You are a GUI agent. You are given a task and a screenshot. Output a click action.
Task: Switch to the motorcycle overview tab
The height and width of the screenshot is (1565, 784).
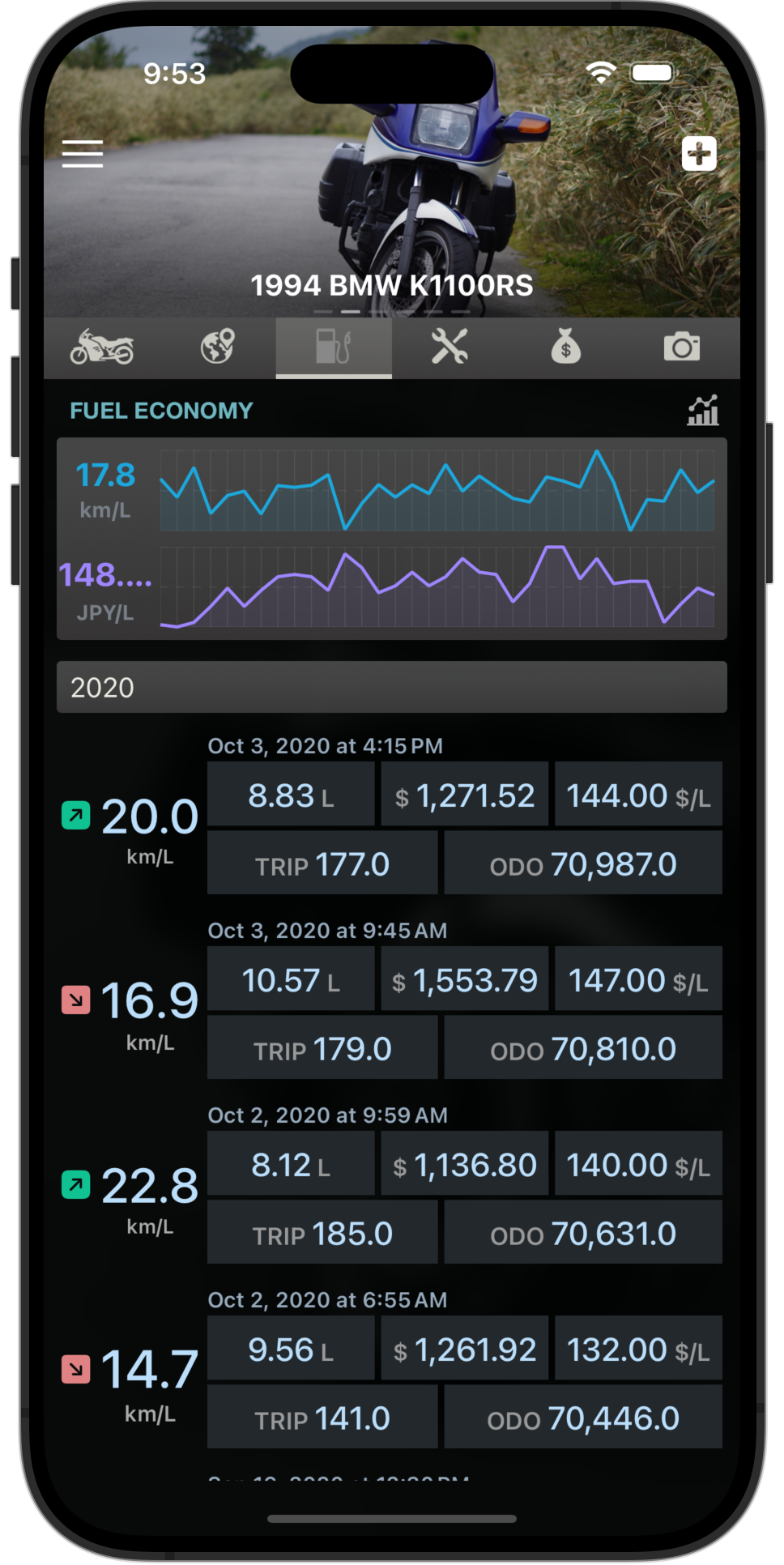[x=101, y=348]
